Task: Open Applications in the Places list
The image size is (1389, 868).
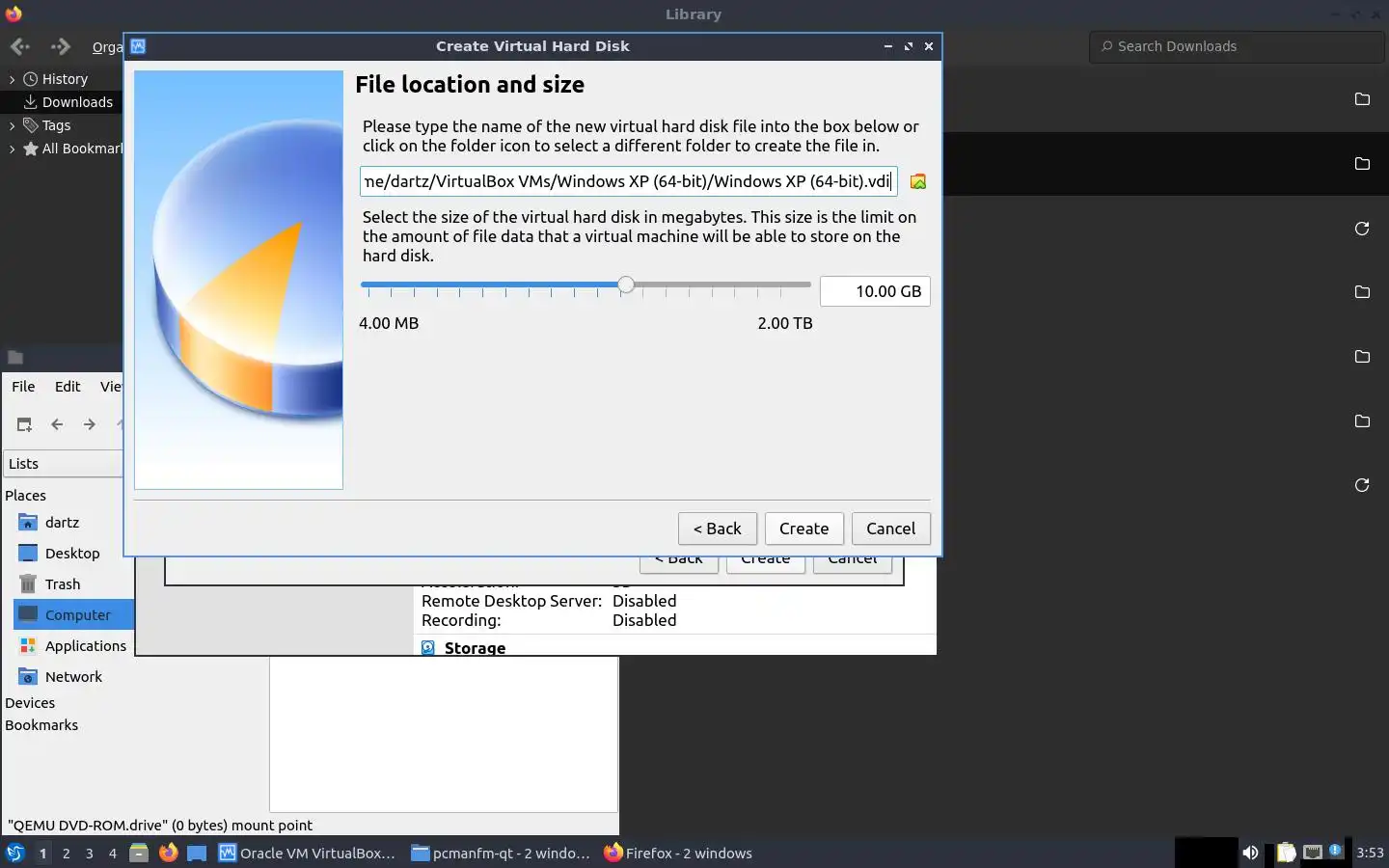Action: 85,646
